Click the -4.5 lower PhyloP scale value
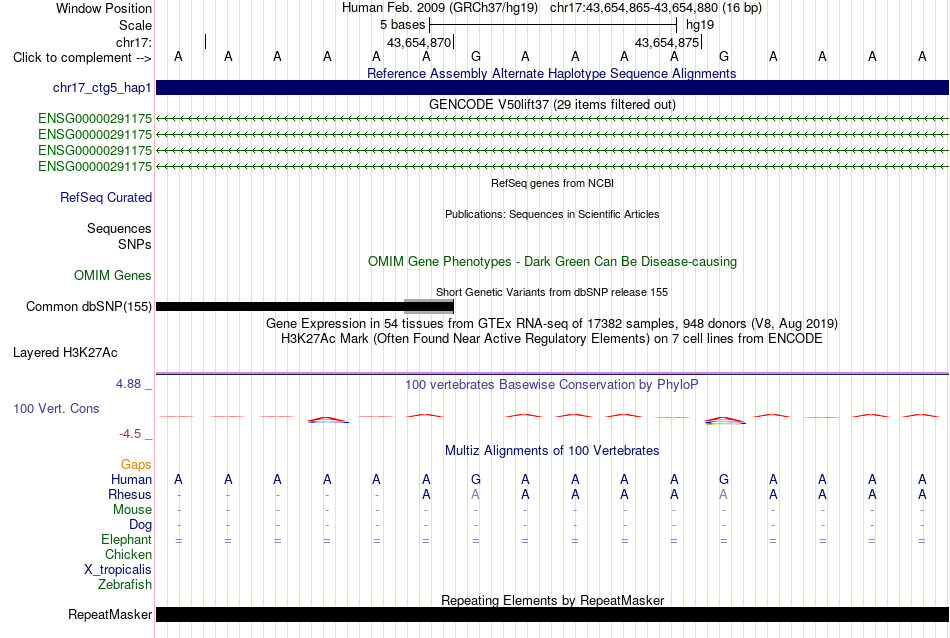950x638 pixels. click(130, 434)
